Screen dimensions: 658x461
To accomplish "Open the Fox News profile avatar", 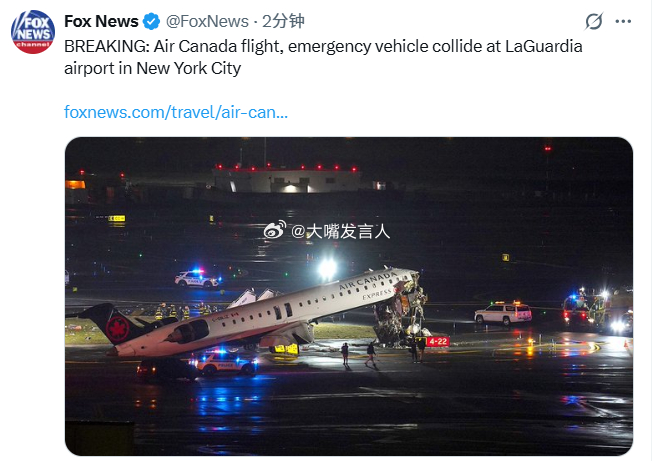I will pos(33,32).
